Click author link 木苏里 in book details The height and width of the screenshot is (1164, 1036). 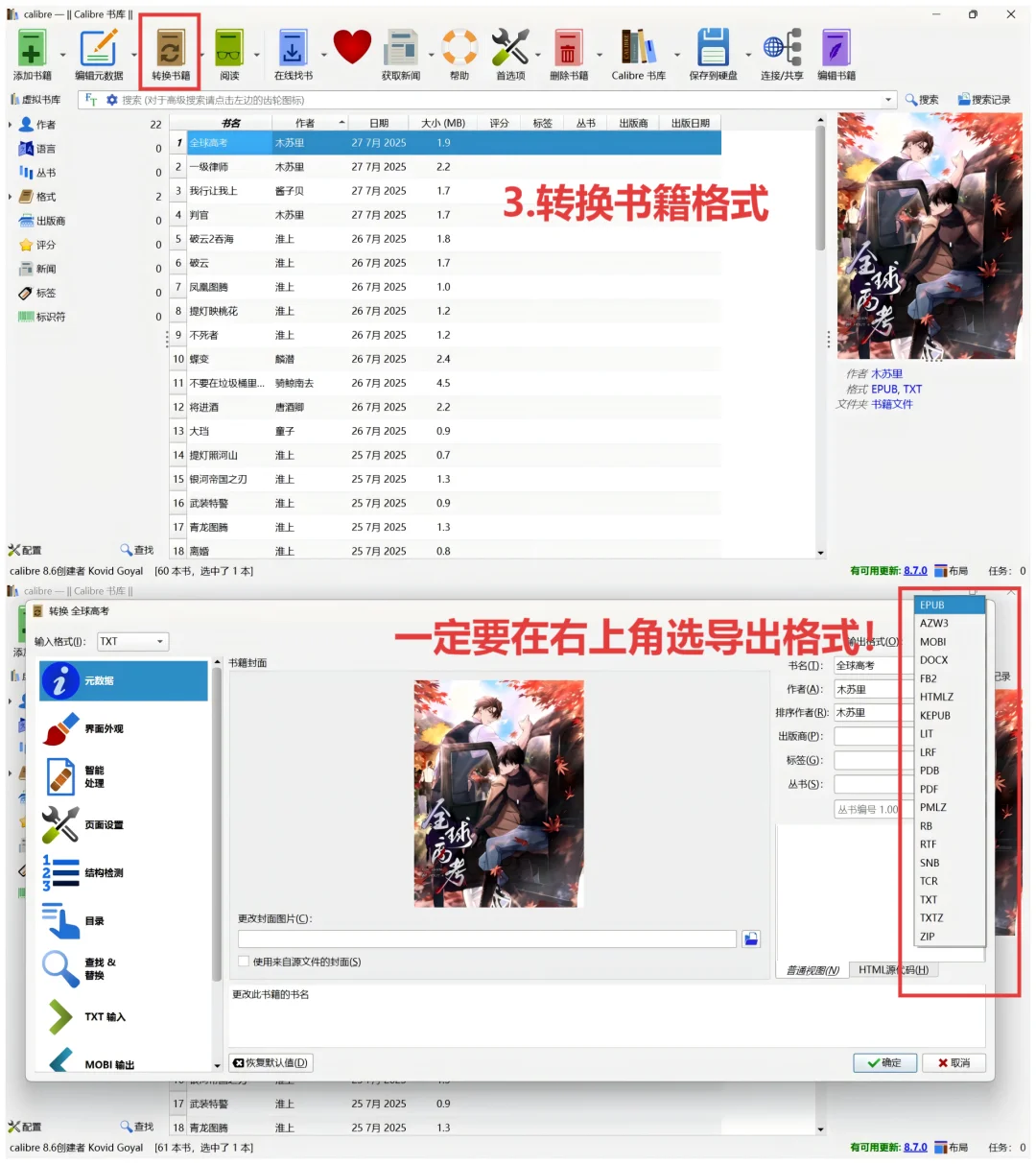point(886,374)
